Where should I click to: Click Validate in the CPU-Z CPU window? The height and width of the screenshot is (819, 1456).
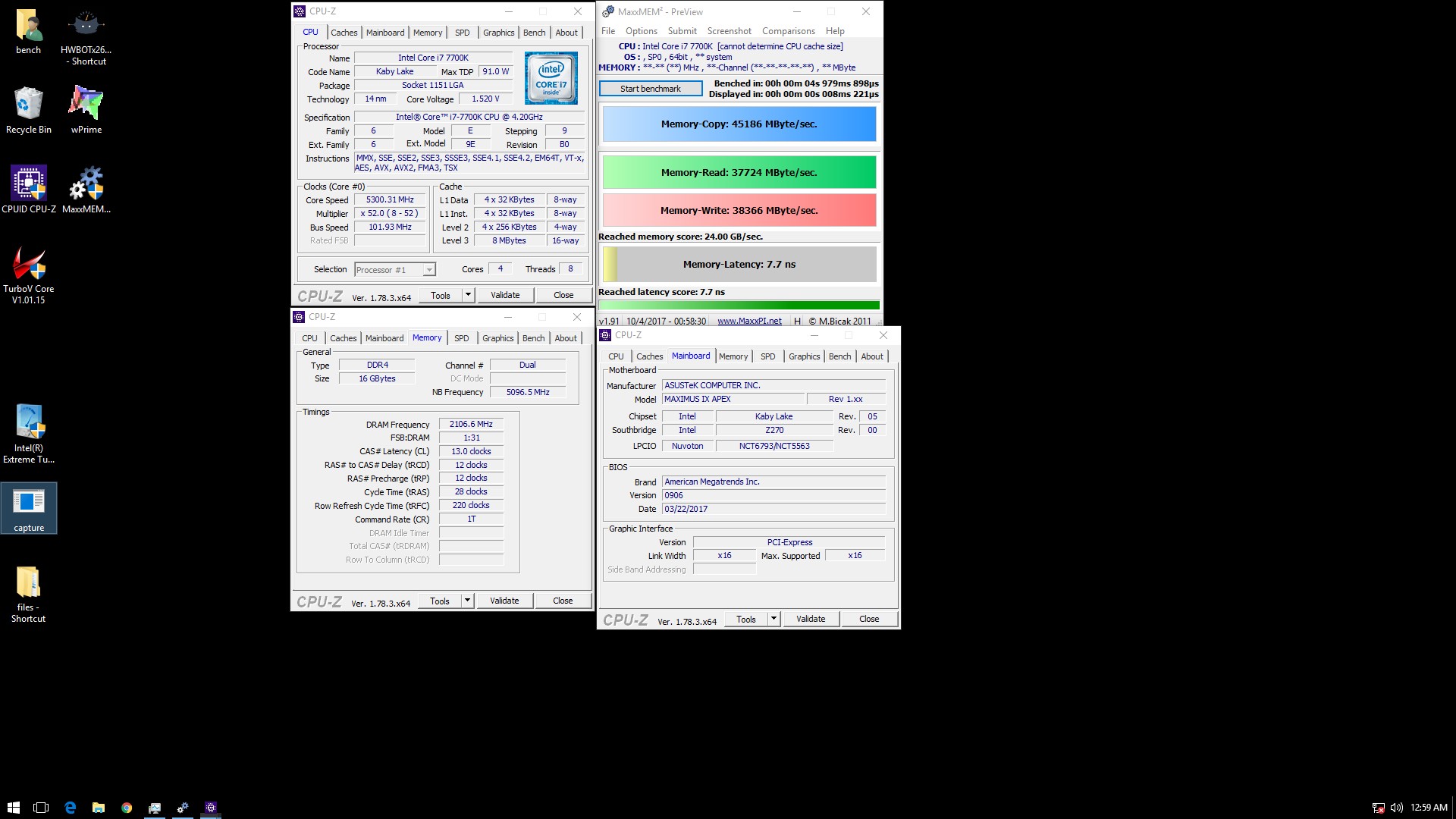click(505, 295)
